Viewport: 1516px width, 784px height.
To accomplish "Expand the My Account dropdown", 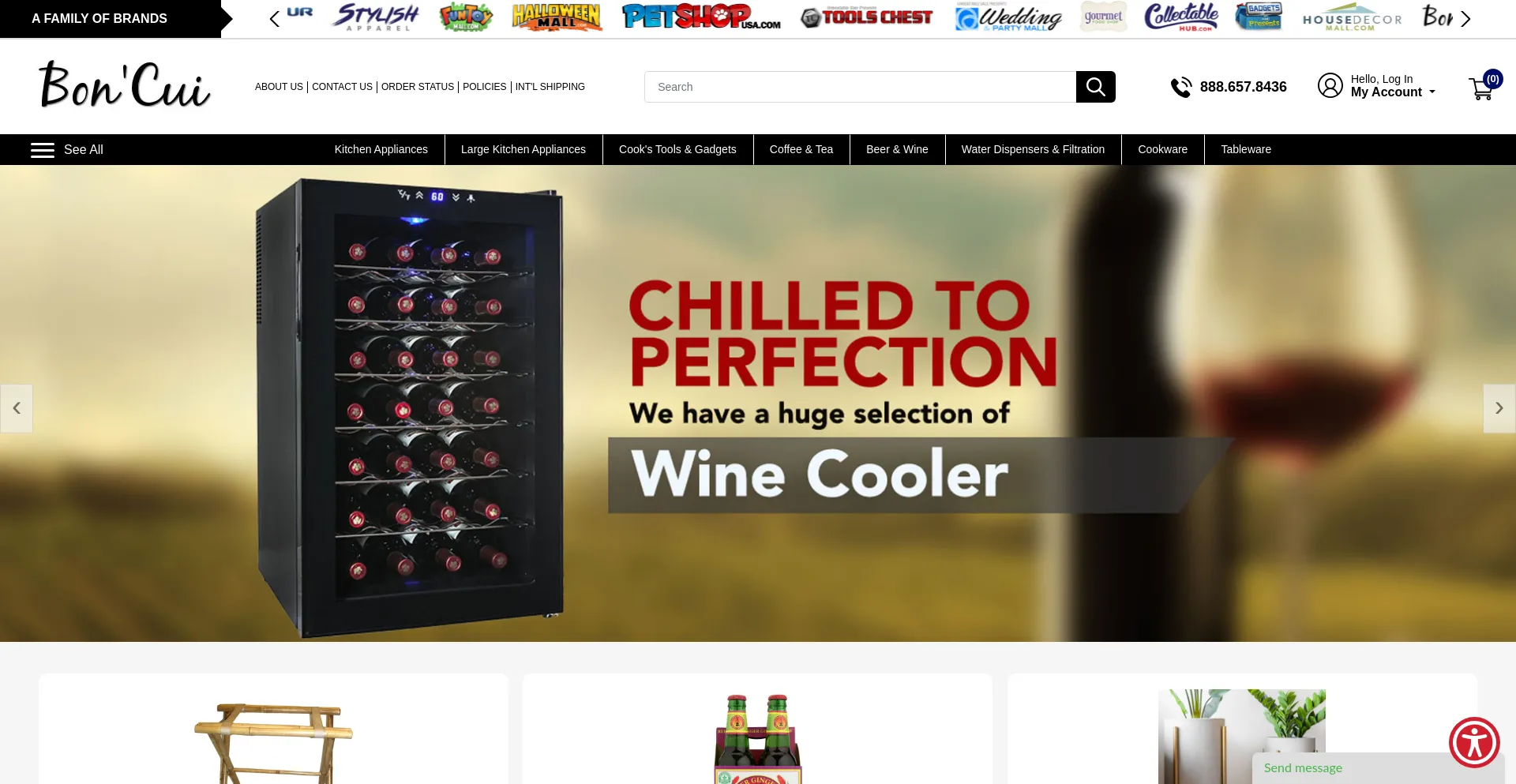I will 1393,92.
